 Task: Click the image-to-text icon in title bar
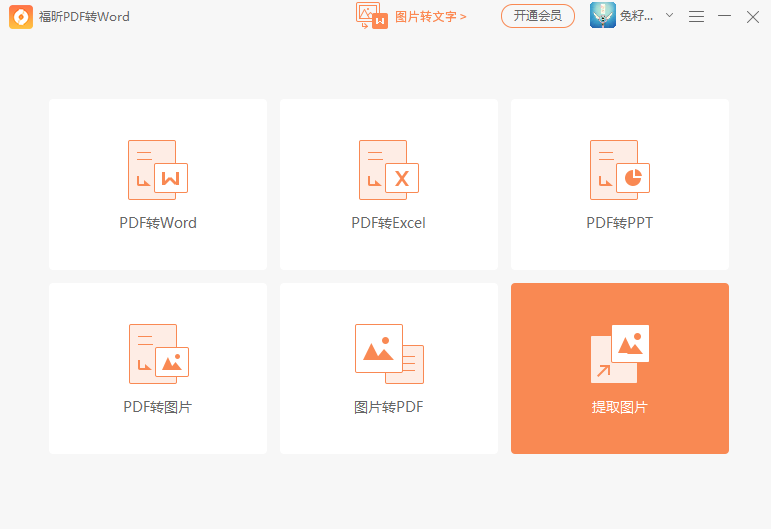click(371, 15)
